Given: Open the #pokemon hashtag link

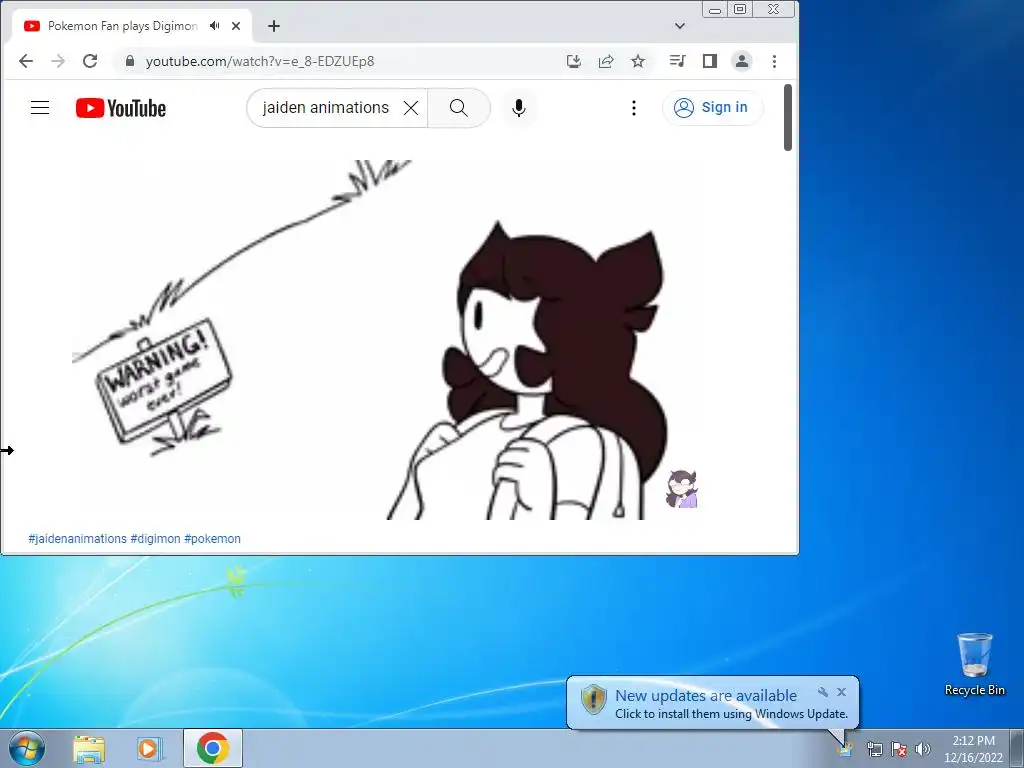Looking at the screenshot, I should (212, 539).
